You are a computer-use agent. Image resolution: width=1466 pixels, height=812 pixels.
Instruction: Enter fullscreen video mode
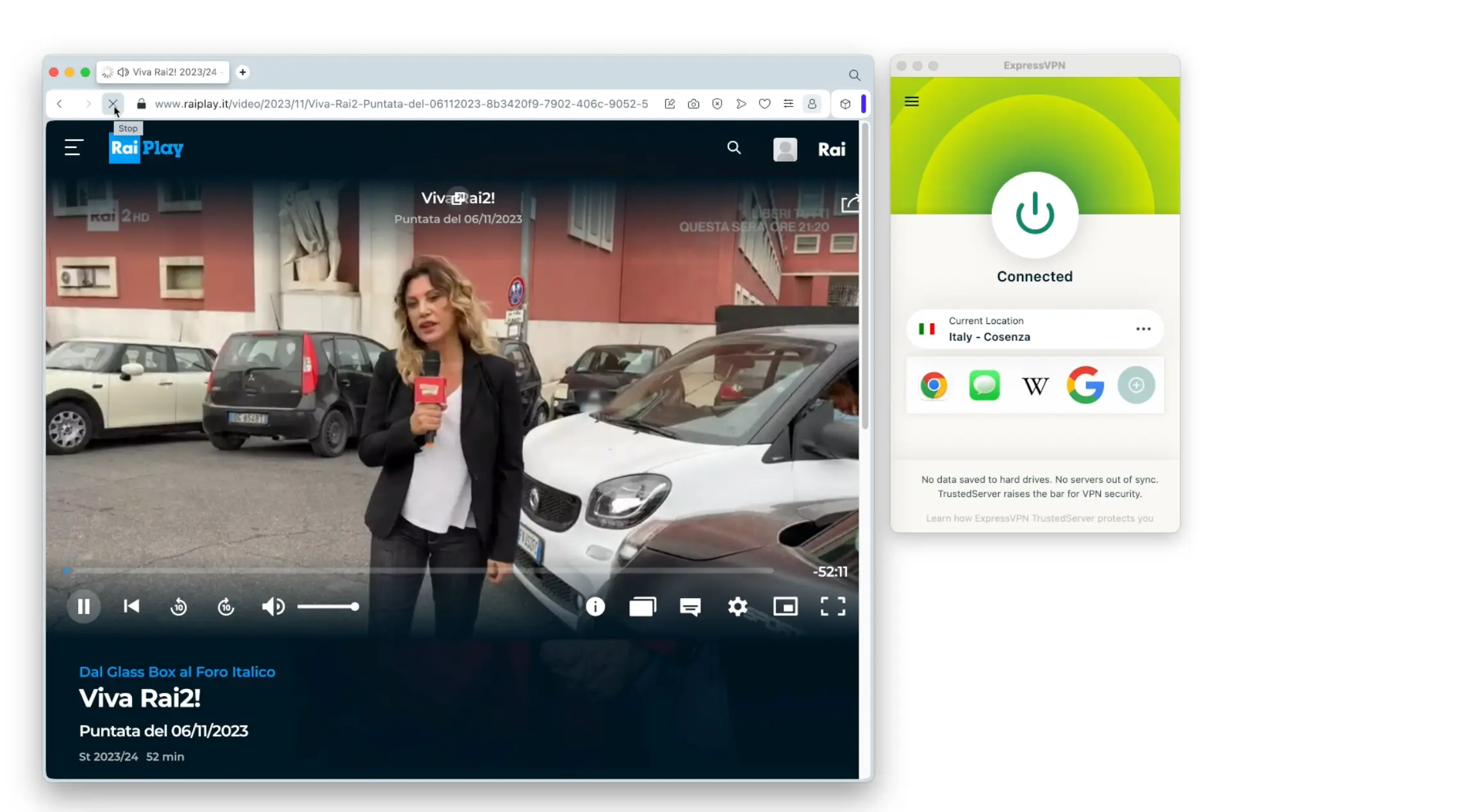pyautogui.click(x=832, y=606)
